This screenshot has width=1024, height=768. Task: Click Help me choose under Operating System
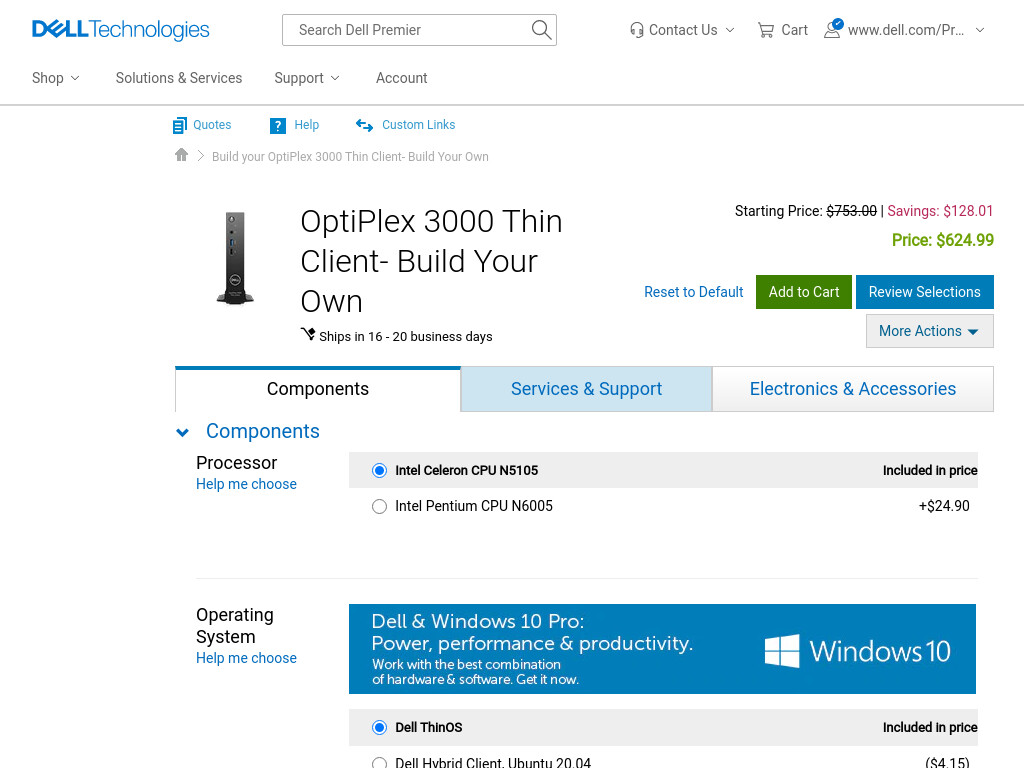coord(246,658)
